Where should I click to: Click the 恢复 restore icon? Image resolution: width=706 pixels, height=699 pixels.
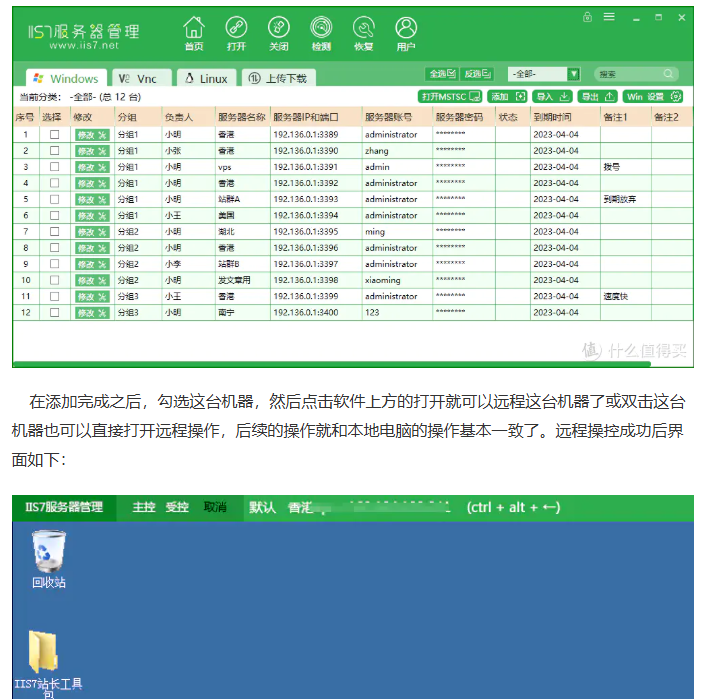point(364,33)
